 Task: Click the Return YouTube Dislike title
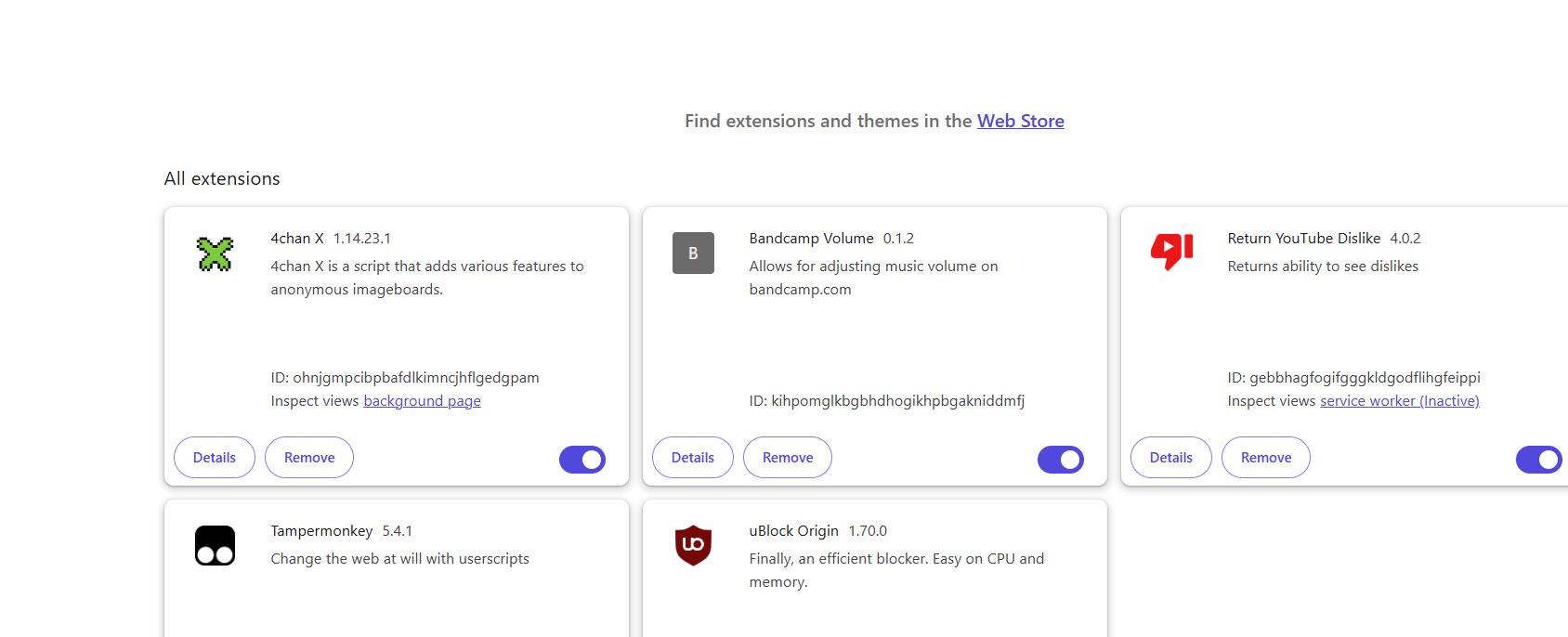pyautogui.click(x=1304, y=239)
